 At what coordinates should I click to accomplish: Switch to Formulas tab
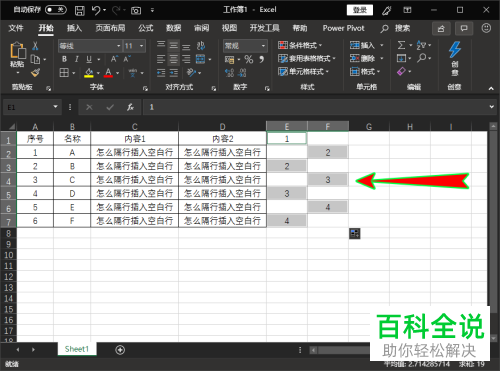pos(146,28)
